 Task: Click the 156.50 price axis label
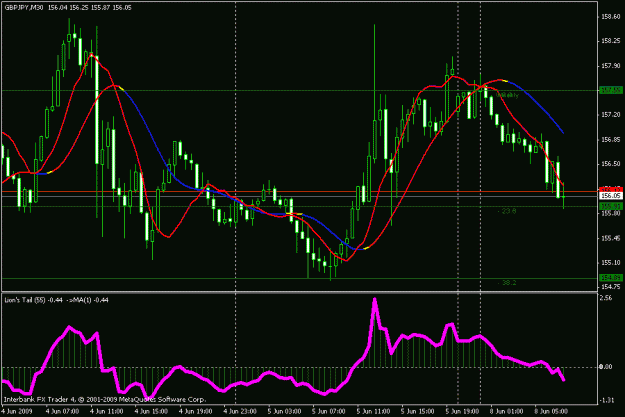(x=610, y=164)
